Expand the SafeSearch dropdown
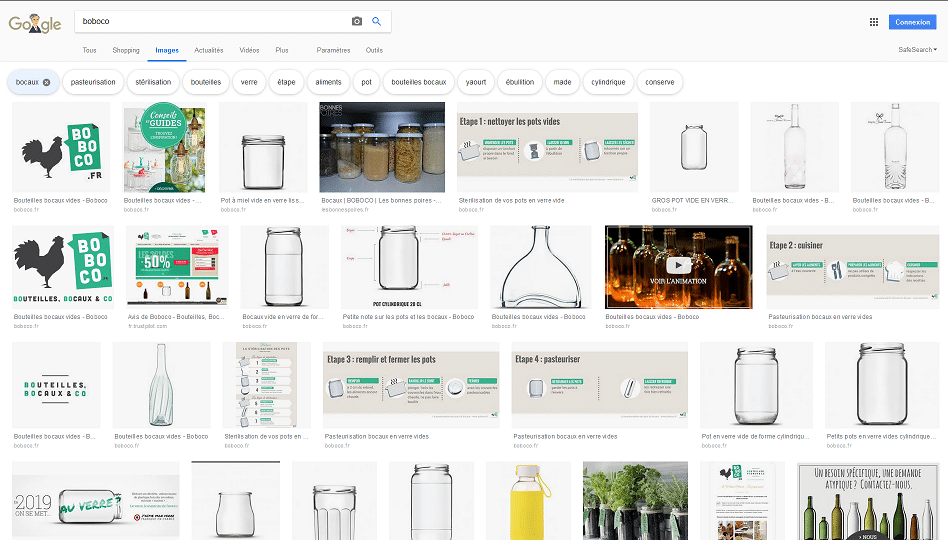Screen dimensions: 948x540 [918, 50]
